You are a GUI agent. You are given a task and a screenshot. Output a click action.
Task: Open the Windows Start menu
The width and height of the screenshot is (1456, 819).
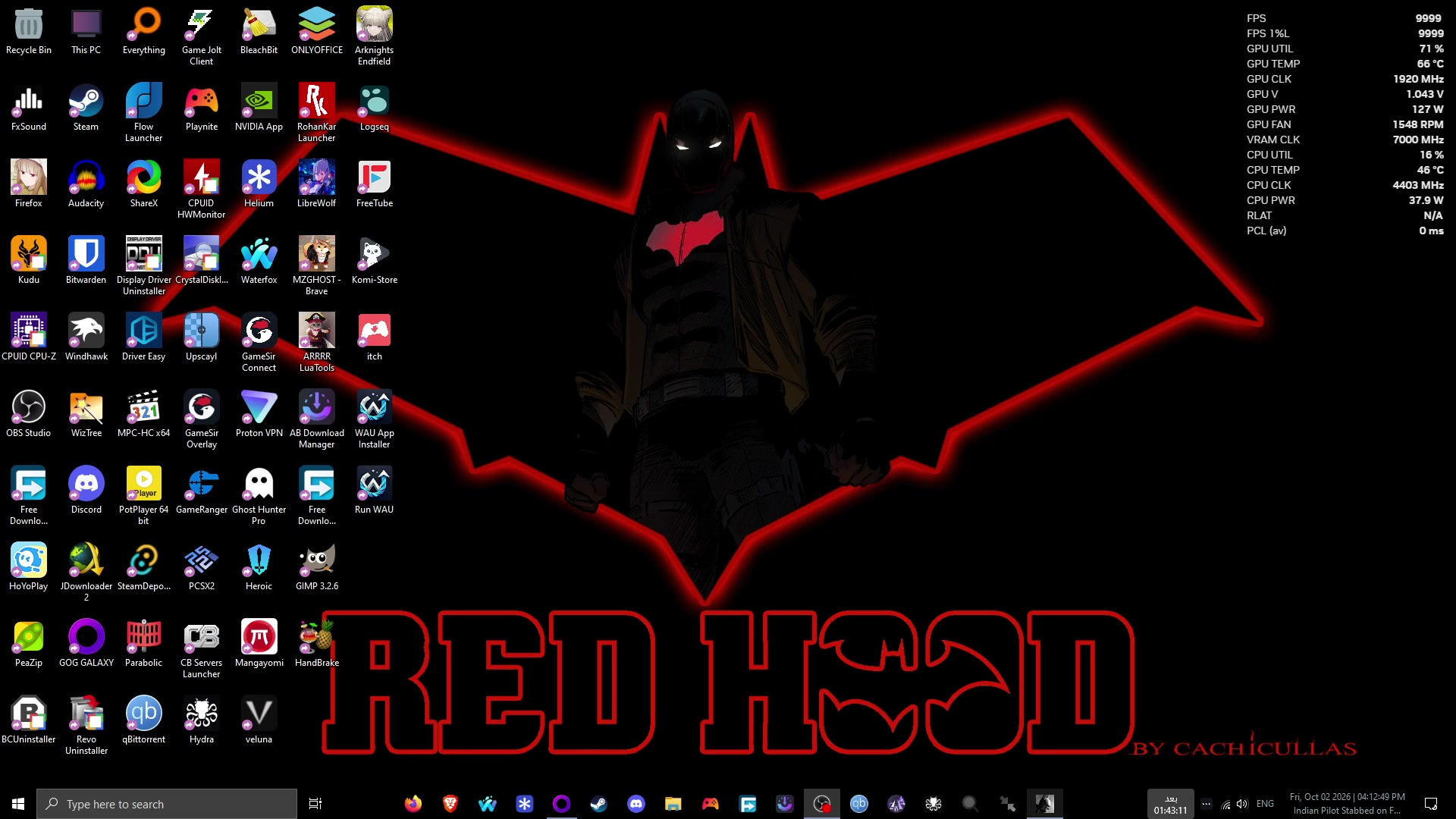tap(18, 804)
